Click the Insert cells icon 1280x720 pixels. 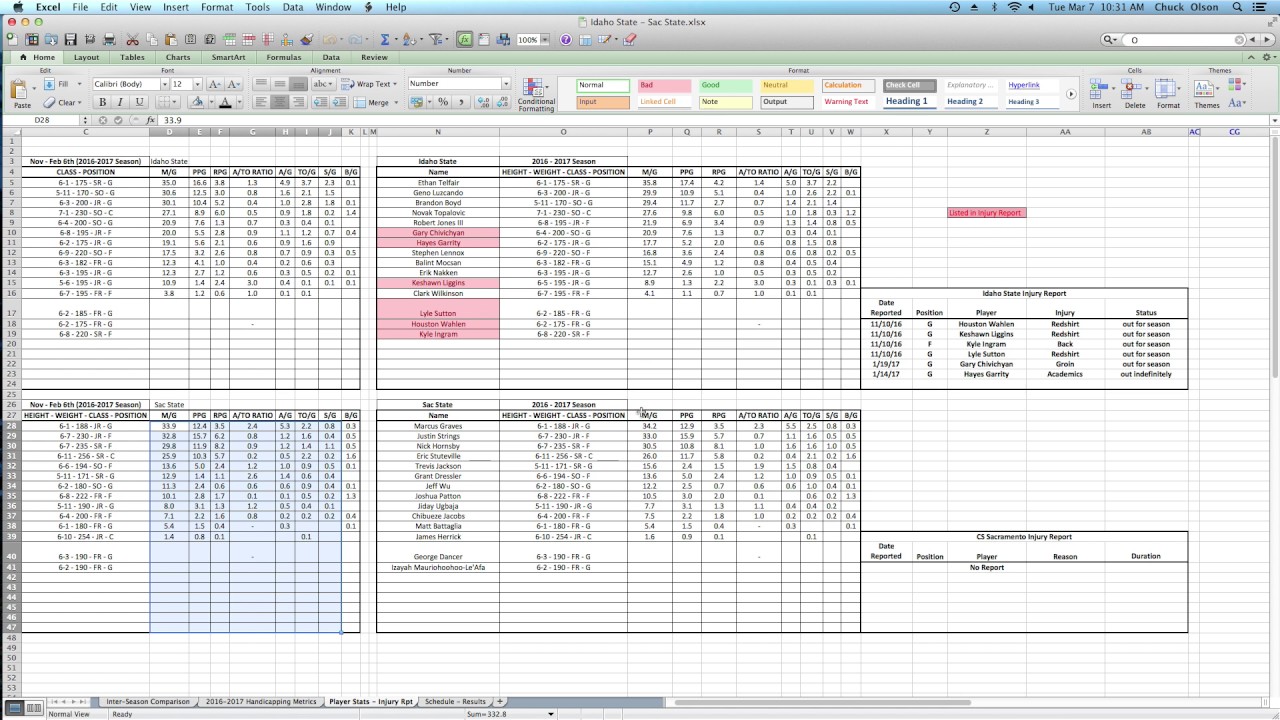click(x=1101, y=91)
